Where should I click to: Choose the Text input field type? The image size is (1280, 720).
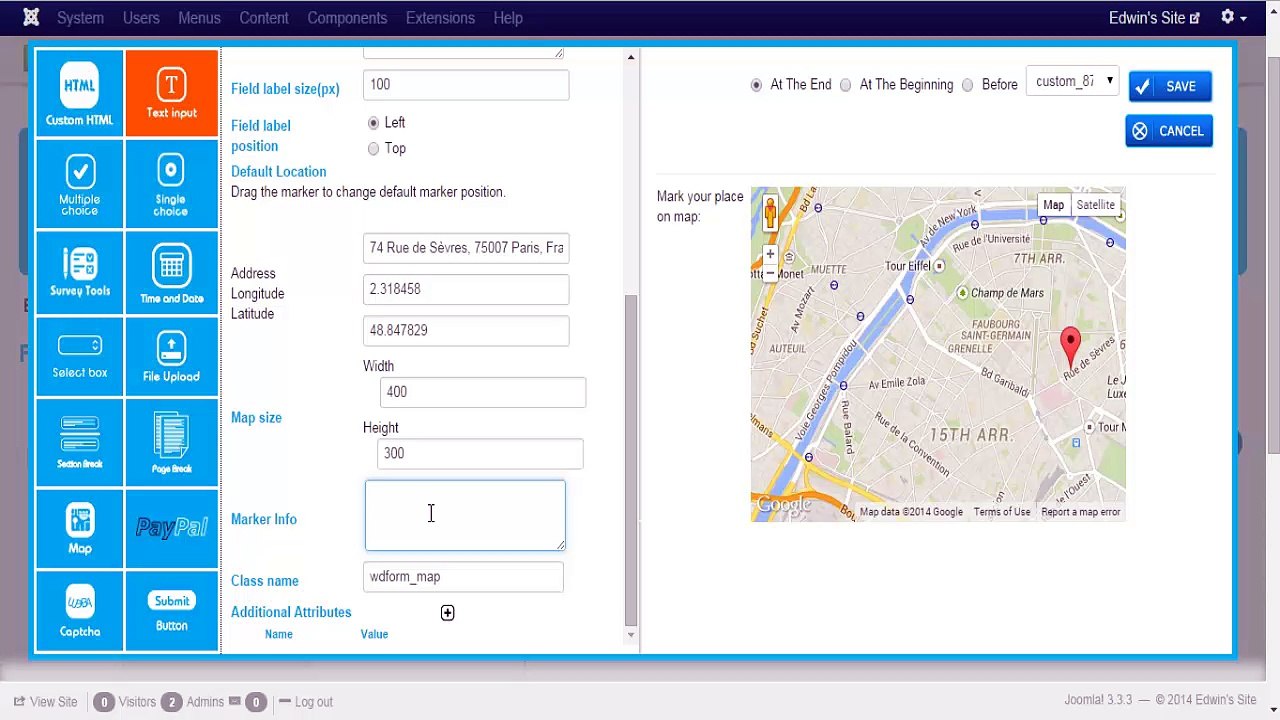[171, 93]
